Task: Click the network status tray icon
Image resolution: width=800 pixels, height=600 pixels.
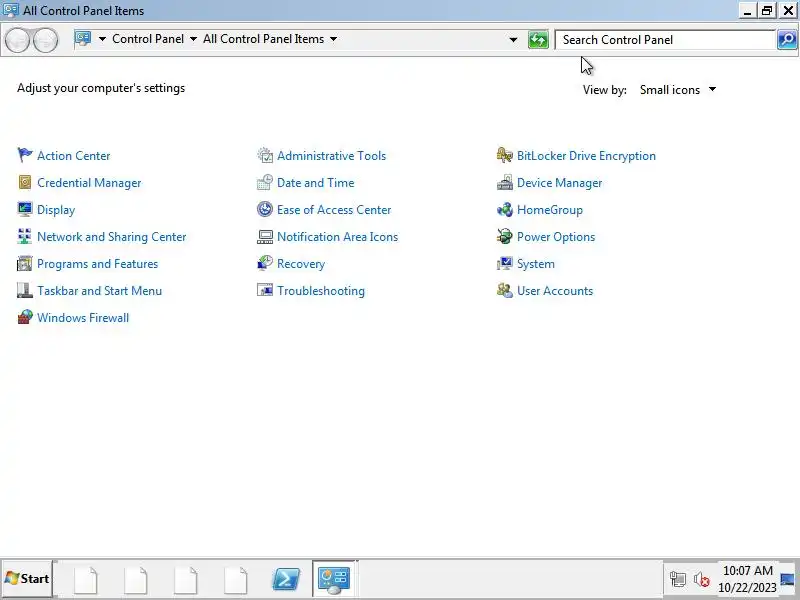Action: (x=678, y=579)
